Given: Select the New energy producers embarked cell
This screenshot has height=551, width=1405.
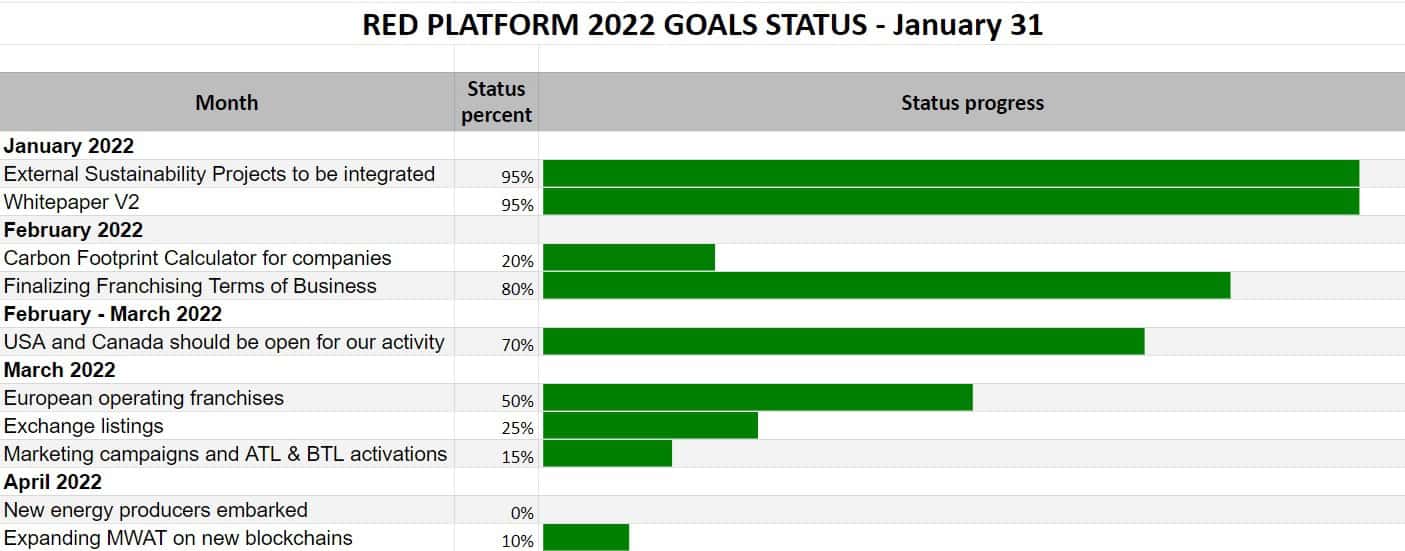Looking at the screenshot, I should (x=227, y=510).
